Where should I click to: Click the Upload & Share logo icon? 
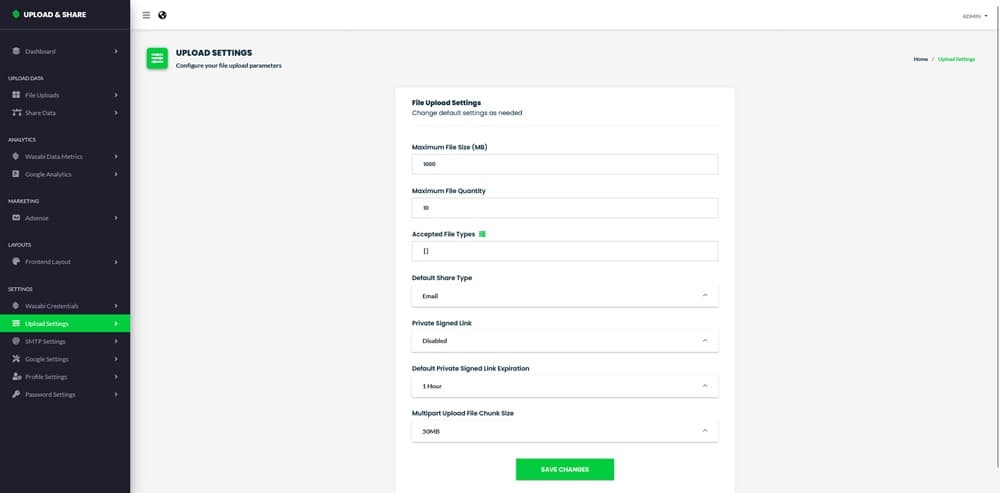[x=15, y=14]
